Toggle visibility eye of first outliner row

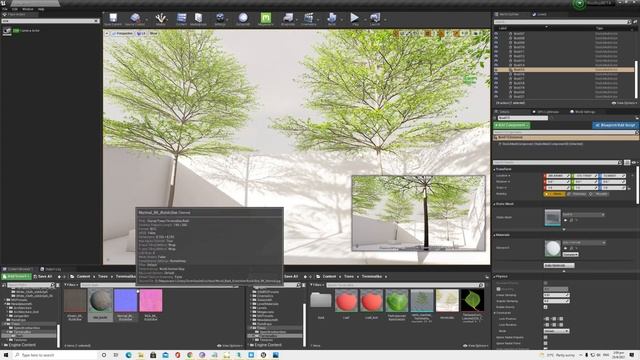coord(496,33)
